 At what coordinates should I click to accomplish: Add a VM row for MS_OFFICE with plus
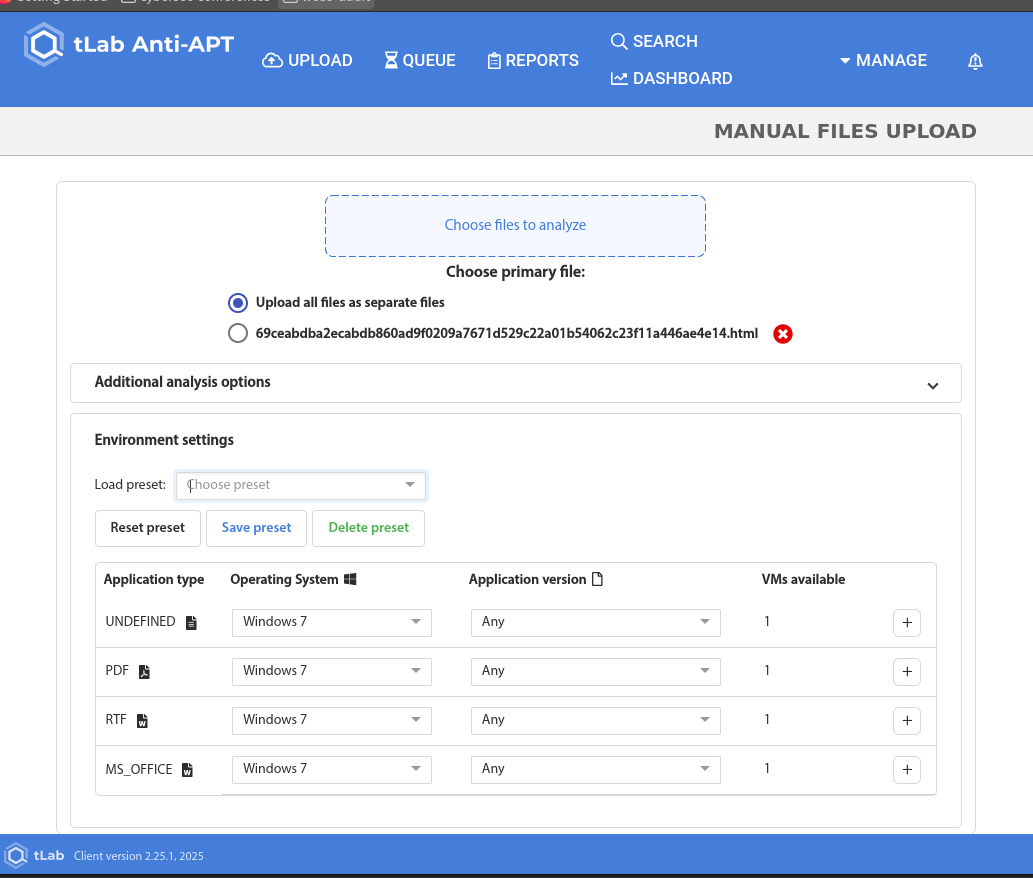tap(907, 769)
